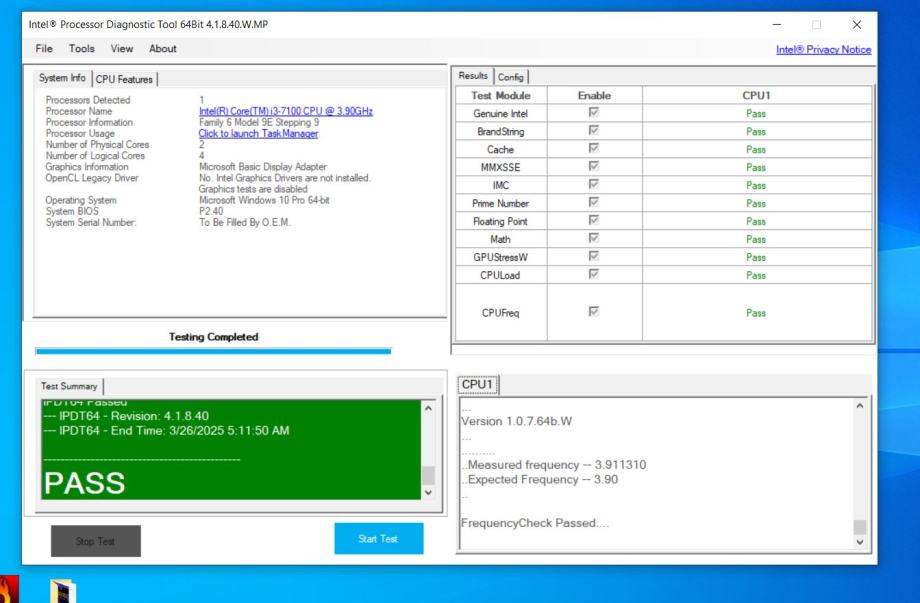The image size is (920, 603).
Task: Click the CPU1 log scrollbar thumb
Action: click(x=860, y=527)
